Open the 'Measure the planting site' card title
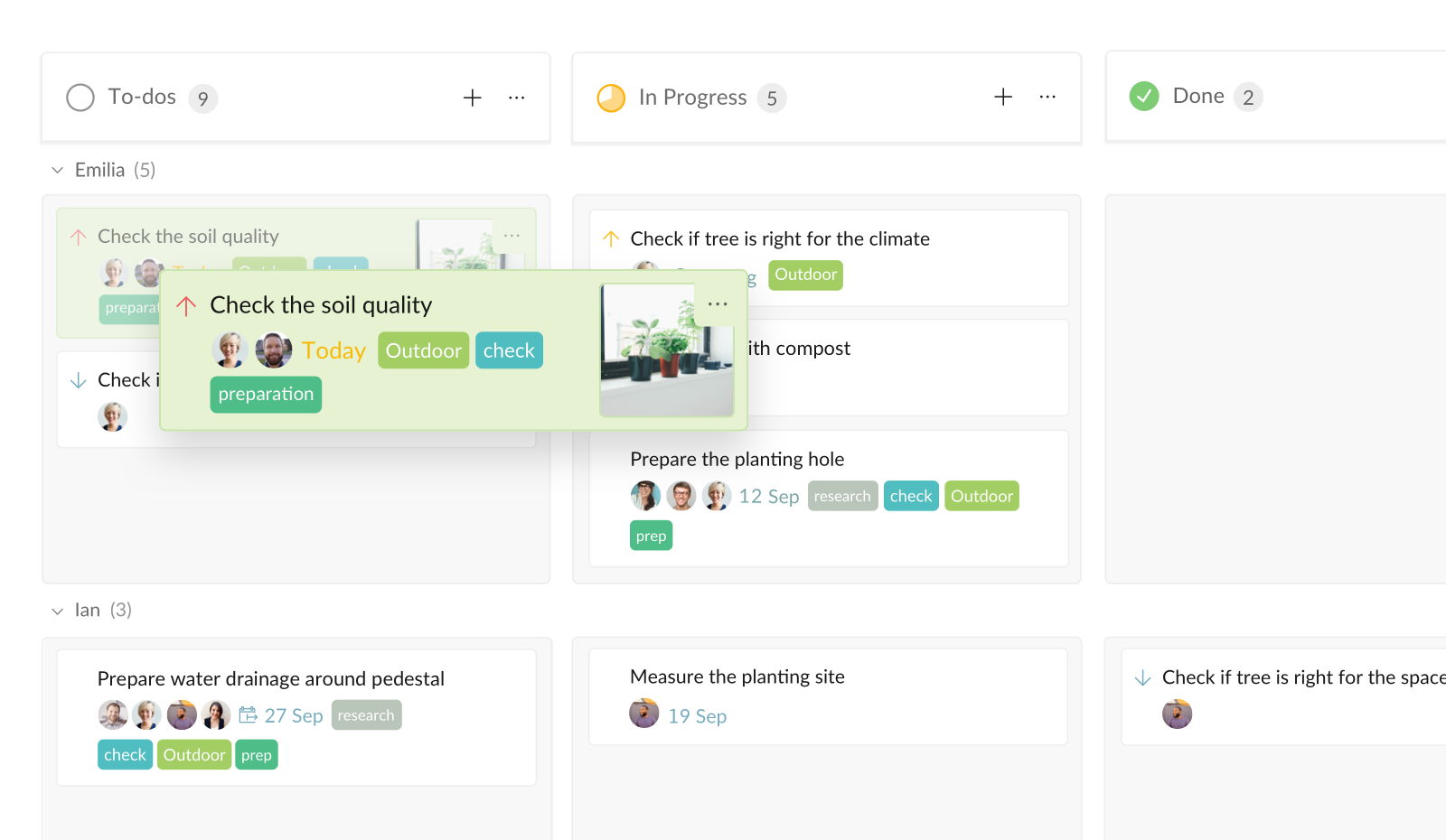 (737, 677)
